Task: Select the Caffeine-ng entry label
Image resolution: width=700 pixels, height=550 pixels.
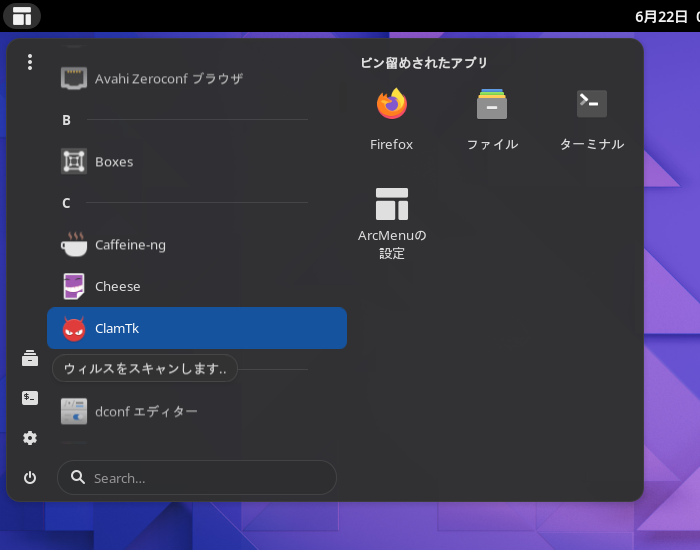Action: [x=130, y=245]
